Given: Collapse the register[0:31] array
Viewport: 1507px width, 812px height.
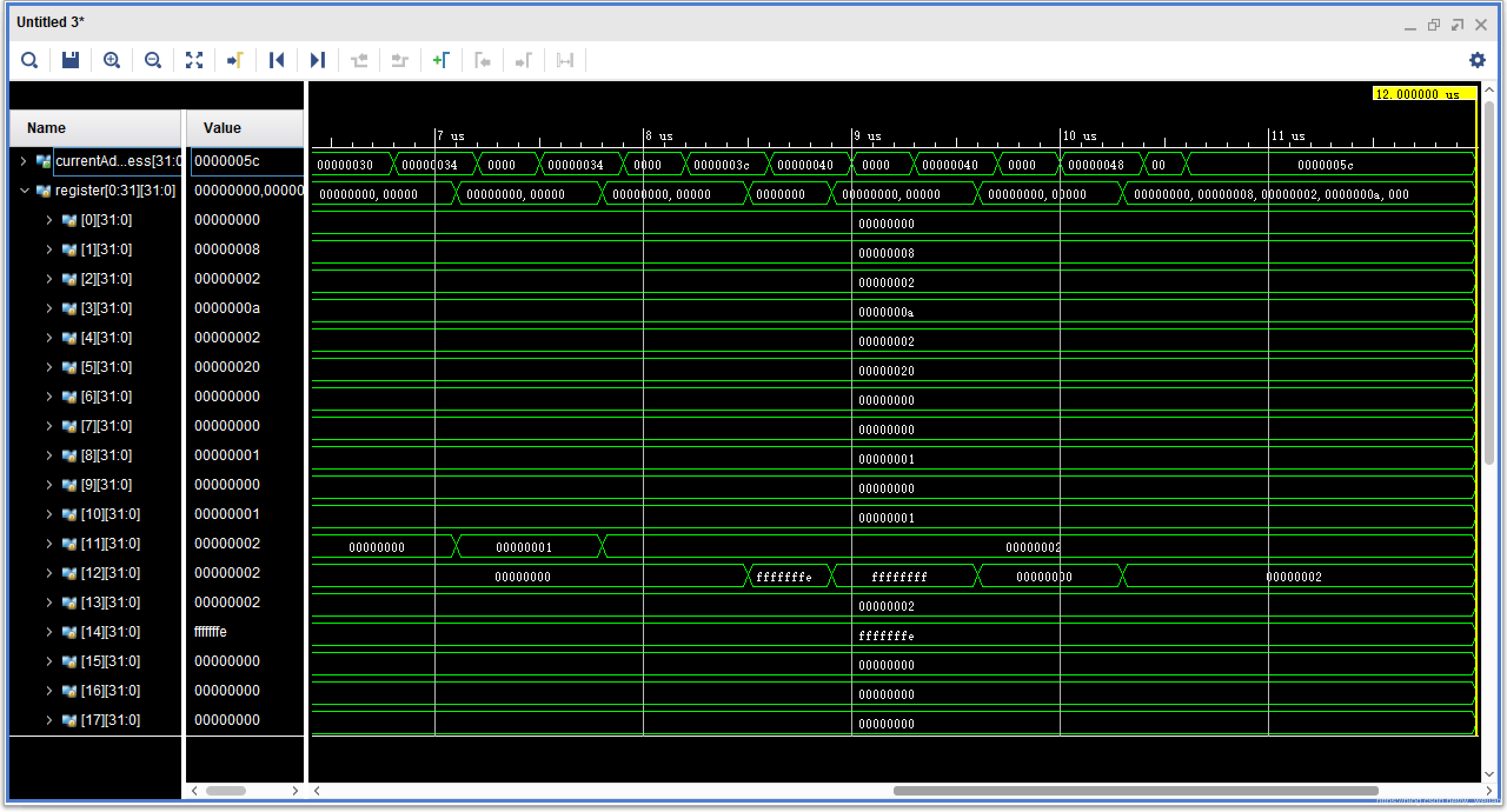Looking at the screenshot, I should click(x=24, y=191).
